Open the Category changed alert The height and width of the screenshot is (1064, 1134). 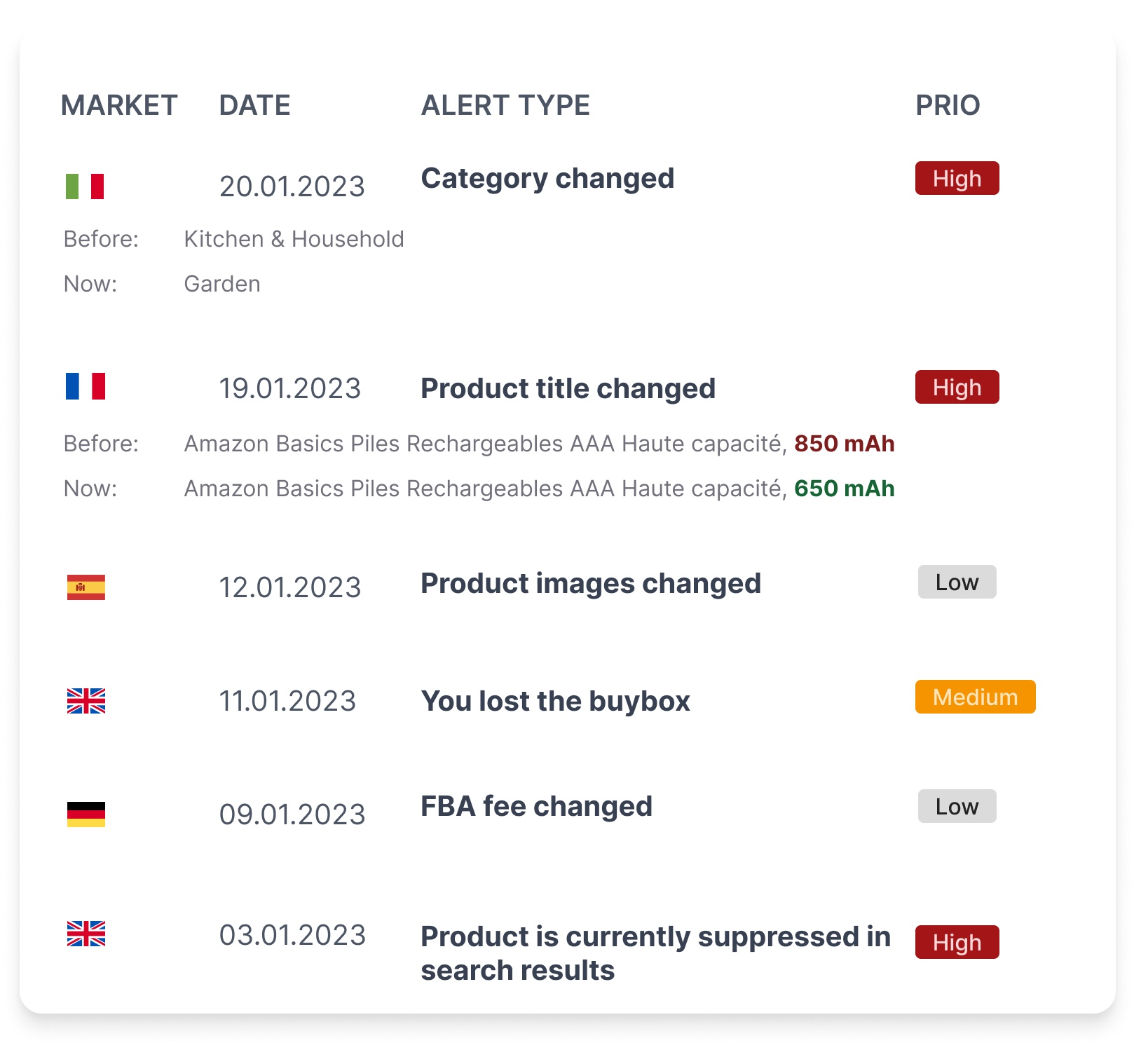[547, 179]
